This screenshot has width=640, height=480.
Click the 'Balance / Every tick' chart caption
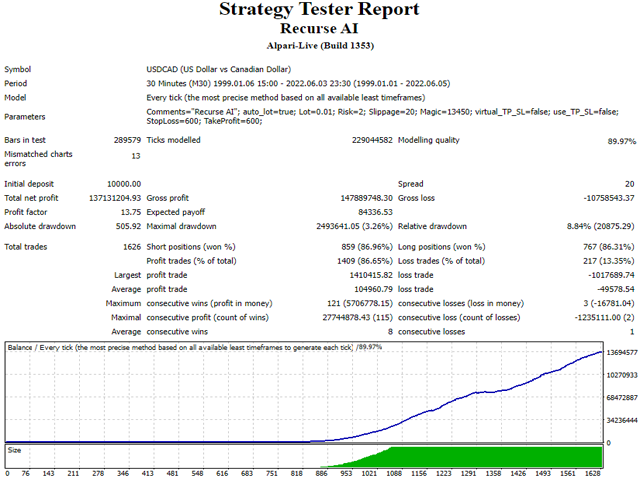pyautogui.click(x=195, y=348)
